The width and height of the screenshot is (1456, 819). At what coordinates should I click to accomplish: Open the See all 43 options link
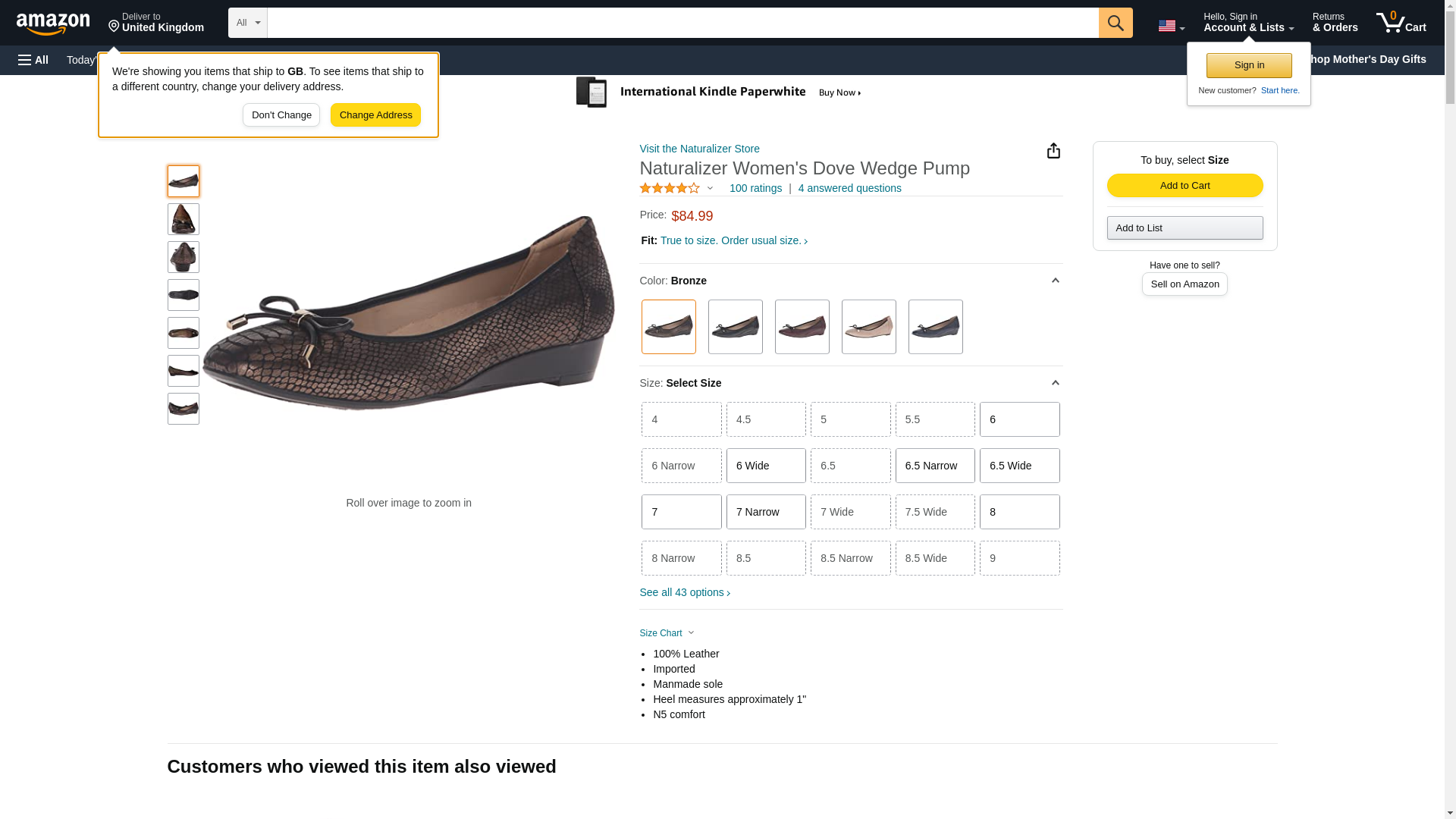tap(685, 592)
